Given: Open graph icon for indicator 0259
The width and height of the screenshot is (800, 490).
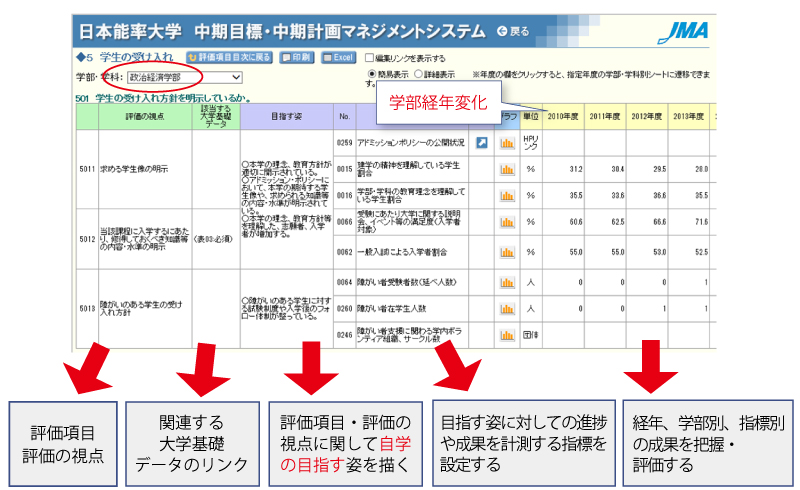Looking at the screenshot, I should (507, 142).
